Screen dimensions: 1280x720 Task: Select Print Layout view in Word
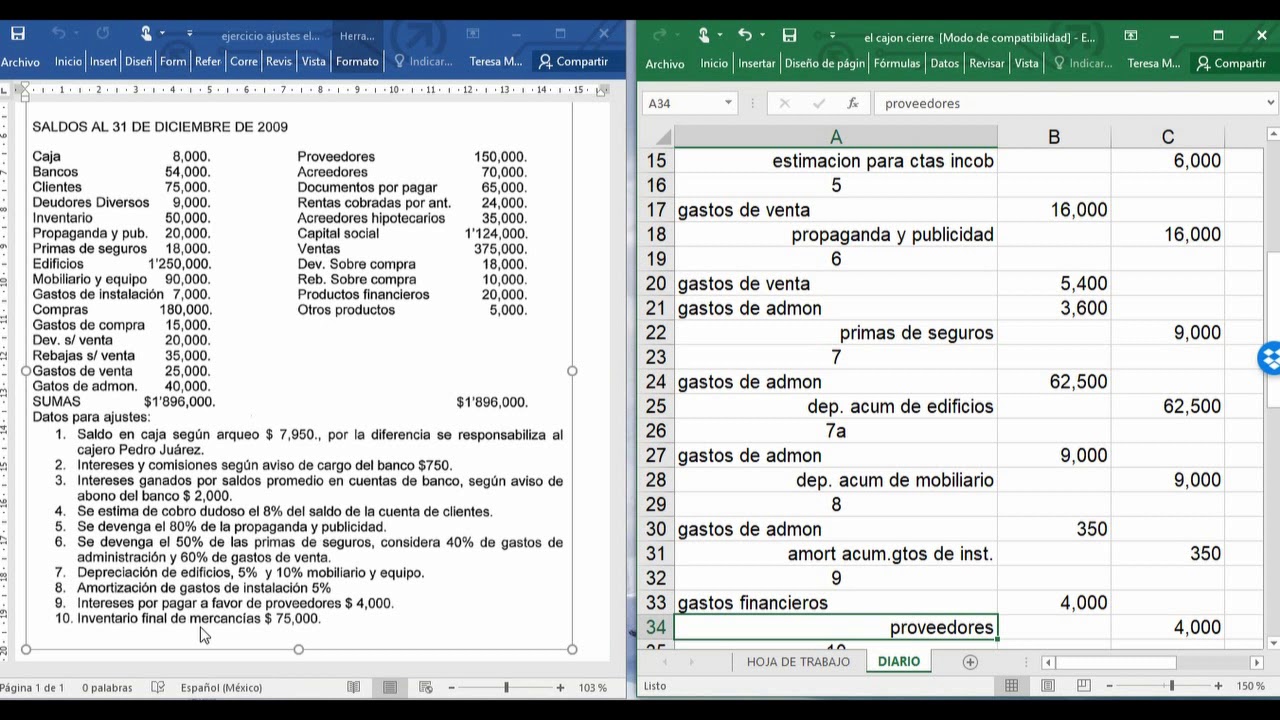click(x=390, y=687)
